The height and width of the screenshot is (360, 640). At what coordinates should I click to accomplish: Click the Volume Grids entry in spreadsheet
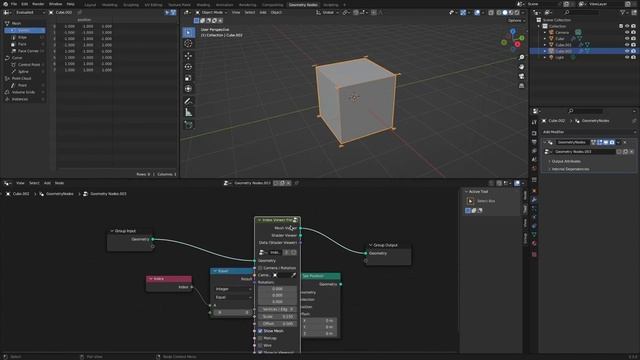[x=23, y=92]
